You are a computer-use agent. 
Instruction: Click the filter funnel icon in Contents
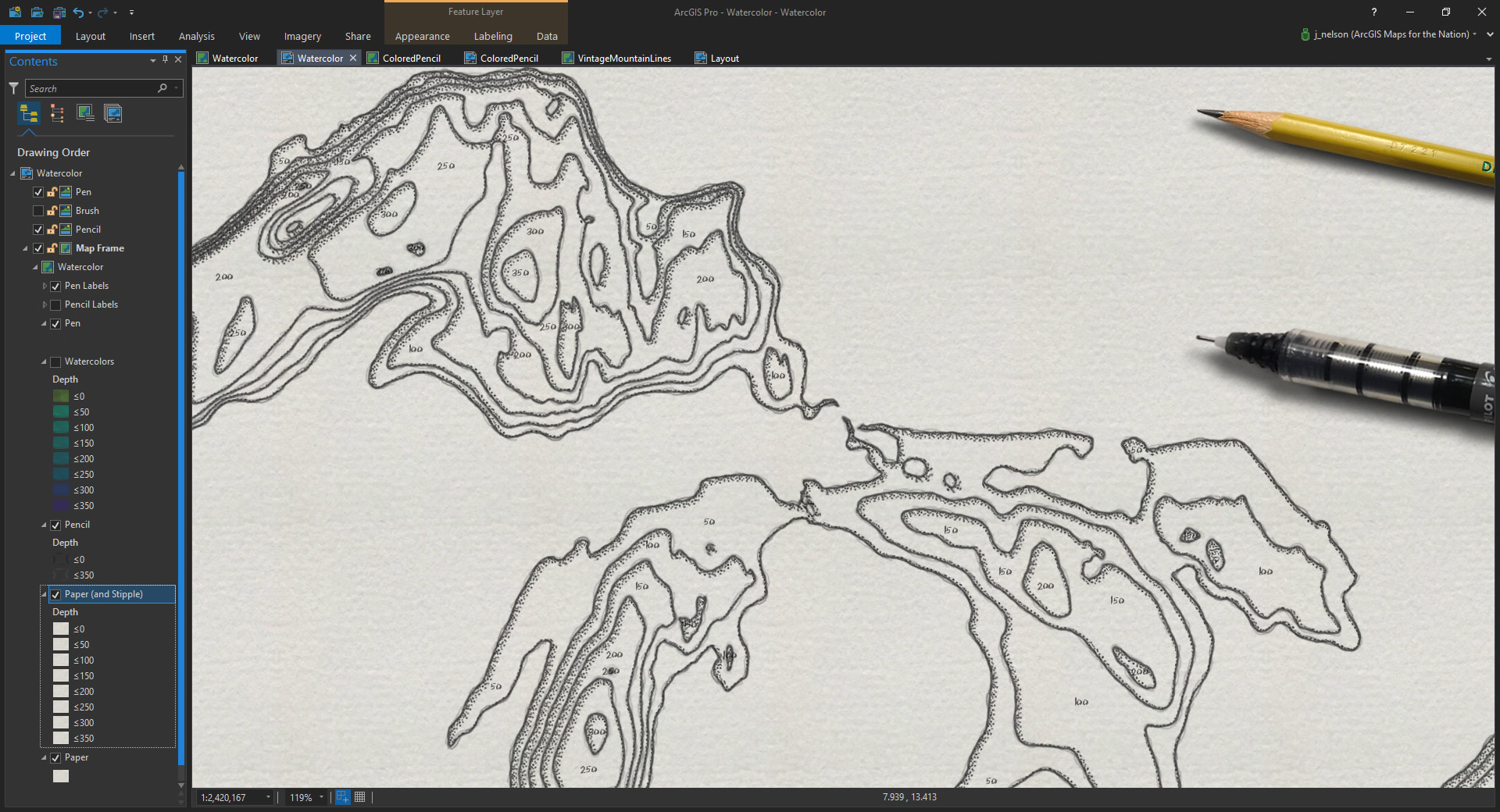point(13,88)
